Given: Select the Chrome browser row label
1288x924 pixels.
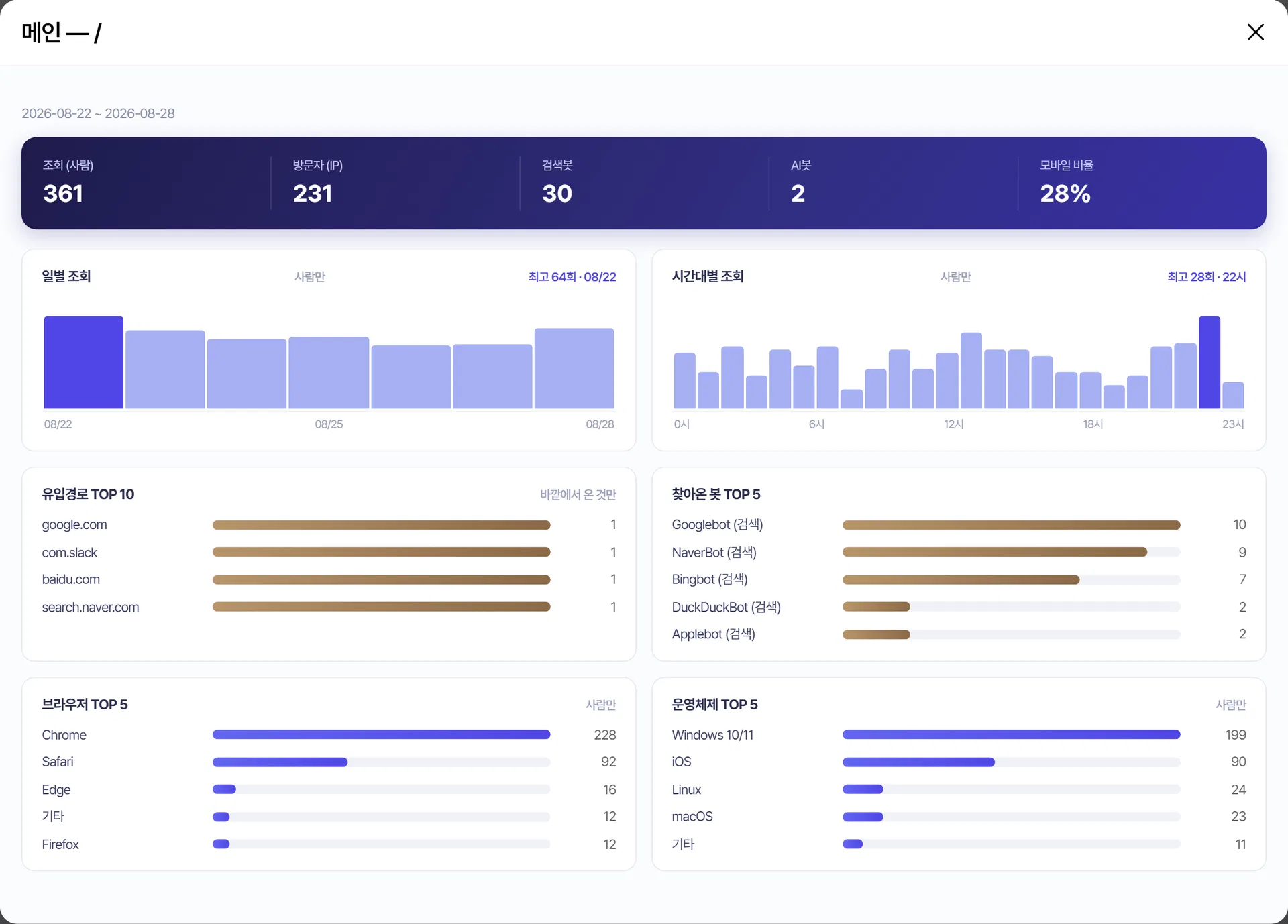Looking at the screenshot, I should pyautogui.click(x=64, y=735).
